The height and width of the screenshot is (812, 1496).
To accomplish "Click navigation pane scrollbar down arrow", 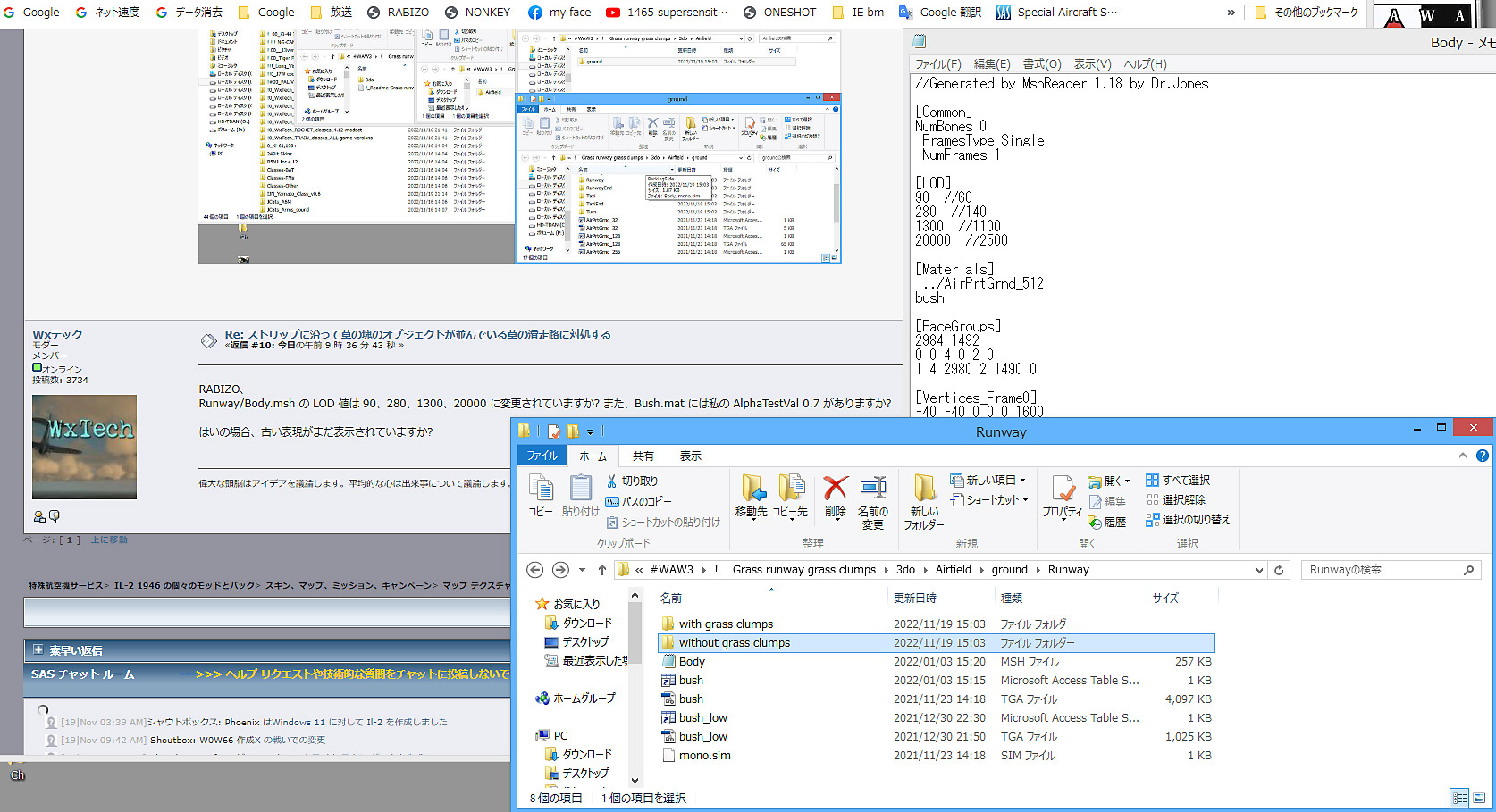I will pyautogui.click(x=635, y=780).
